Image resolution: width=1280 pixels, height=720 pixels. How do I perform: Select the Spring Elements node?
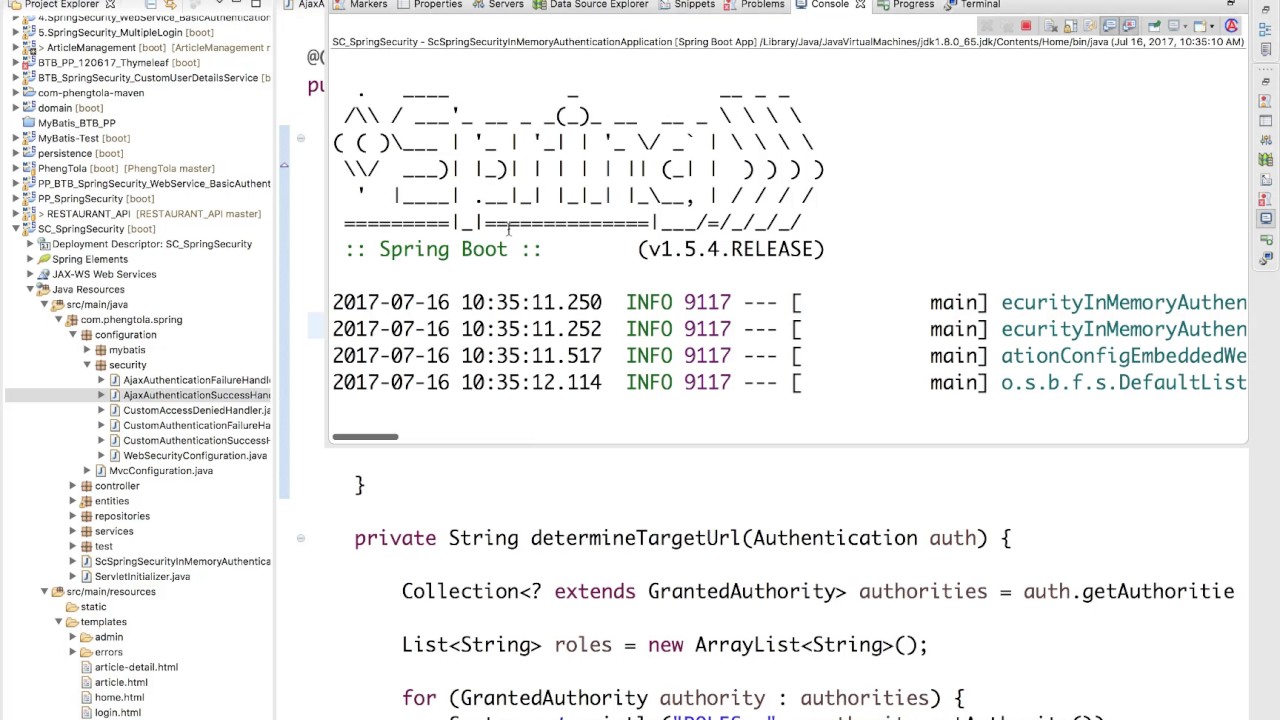coord(89,259)
